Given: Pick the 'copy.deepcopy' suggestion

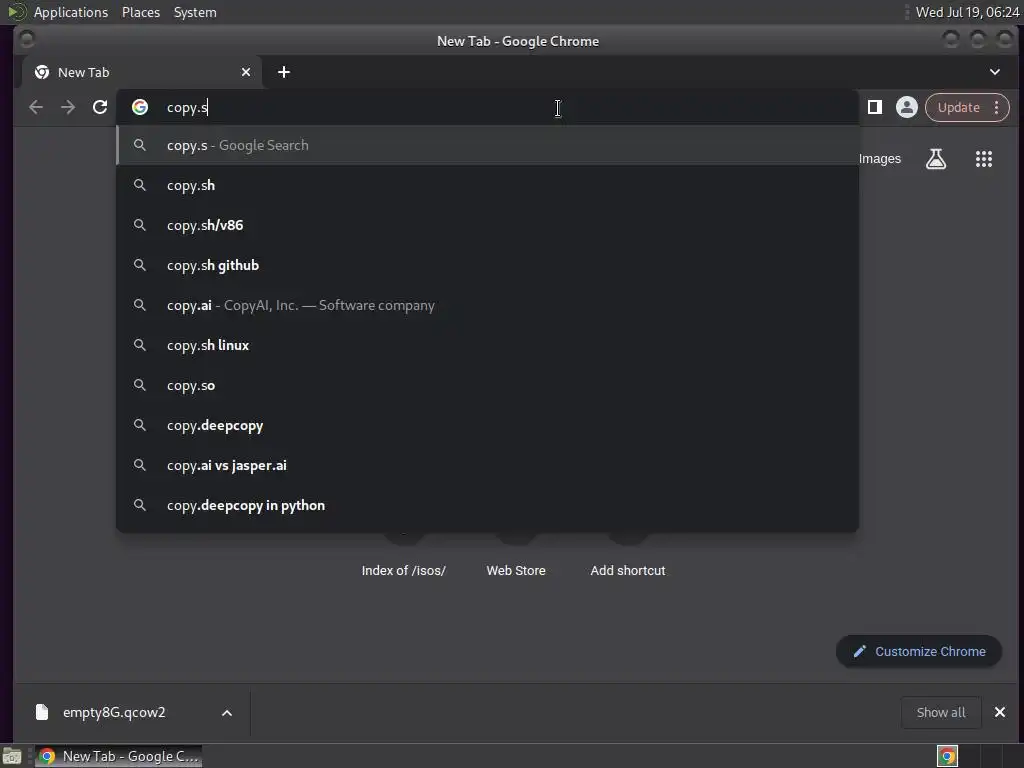Looking at the screenshot, I should click(487, 425).
